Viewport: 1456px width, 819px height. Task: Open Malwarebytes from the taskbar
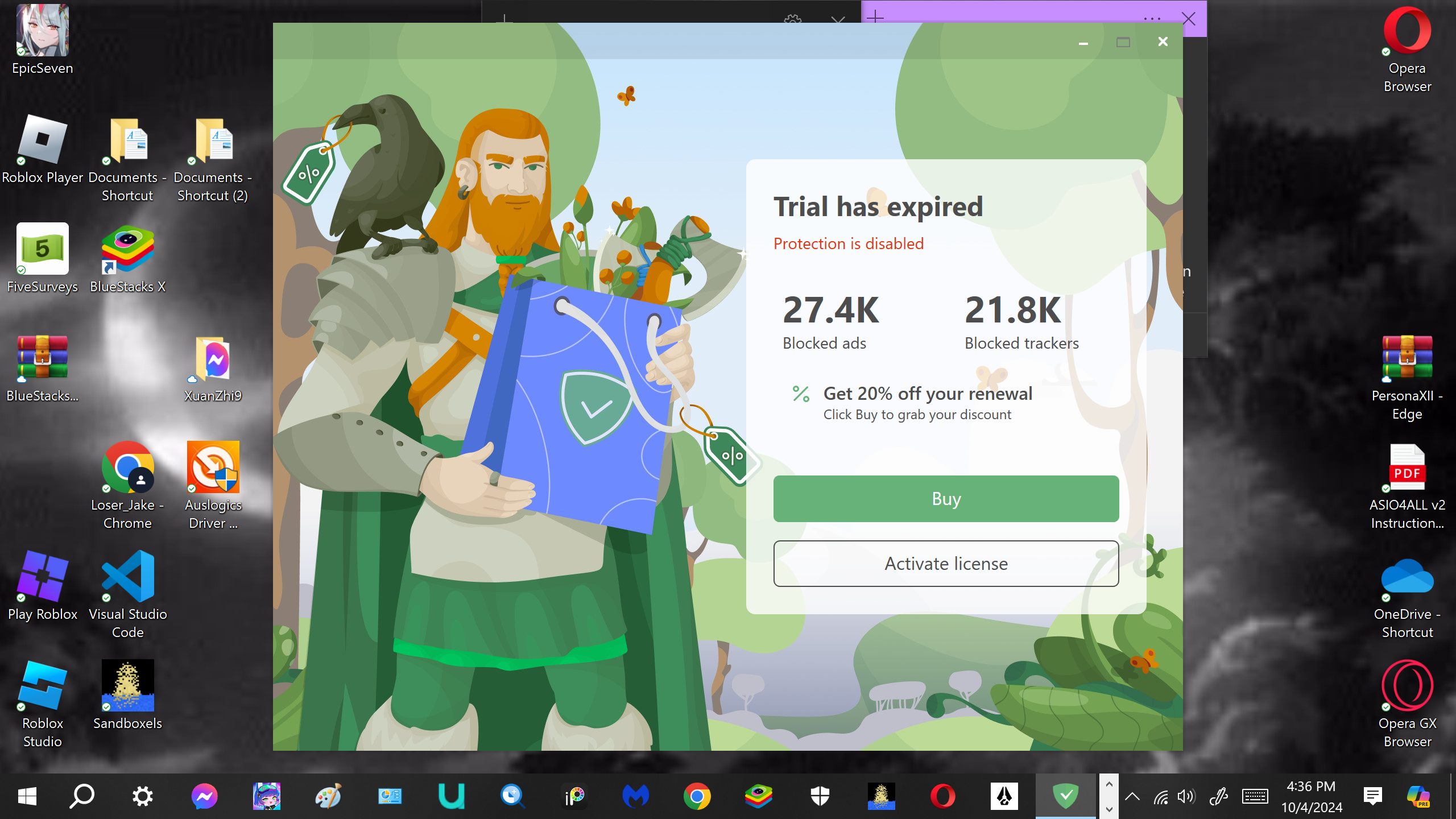636,796
